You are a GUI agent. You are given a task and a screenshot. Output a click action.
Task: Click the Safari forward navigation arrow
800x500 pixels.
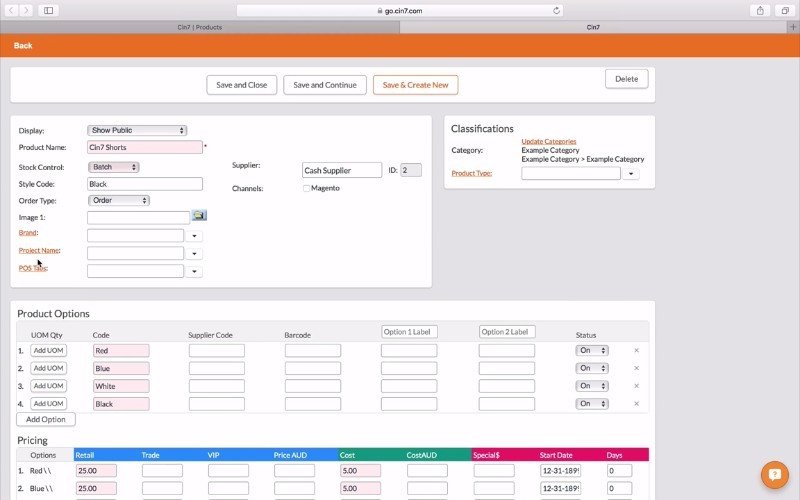[27, 10]
